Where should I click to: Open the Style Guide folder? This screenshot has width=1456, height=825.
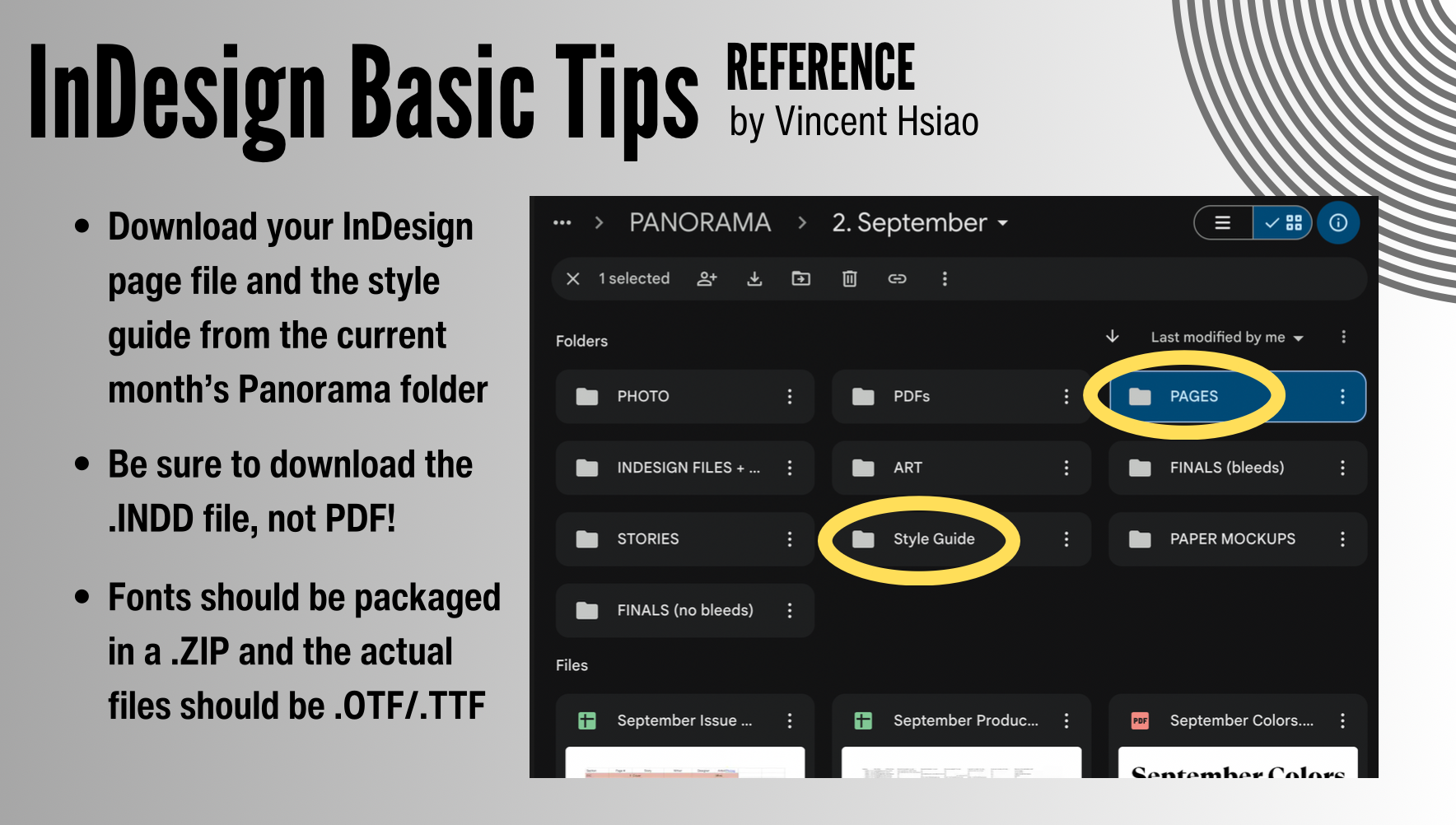pos(961,539)
